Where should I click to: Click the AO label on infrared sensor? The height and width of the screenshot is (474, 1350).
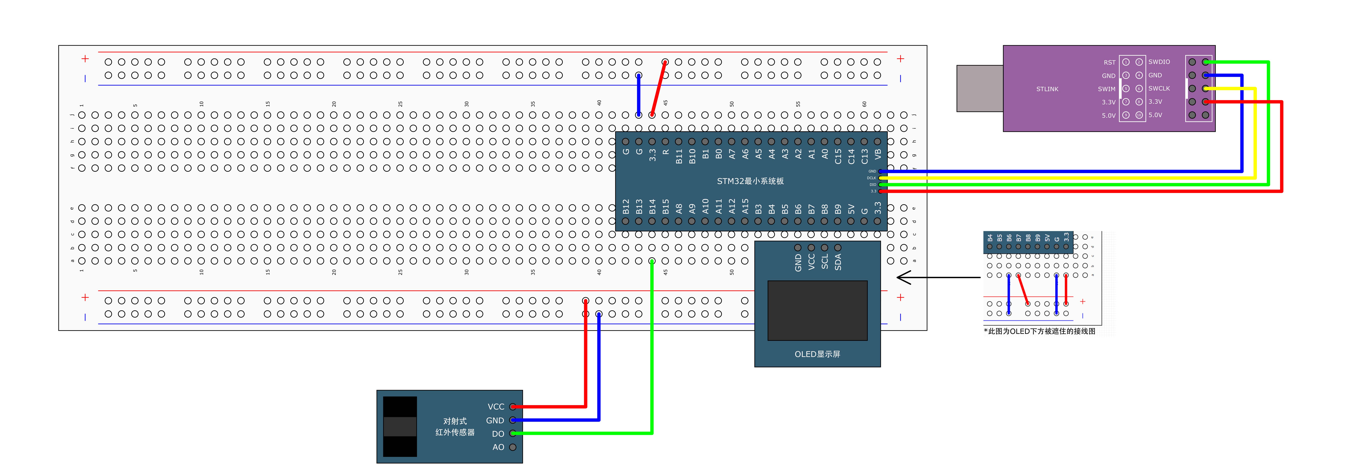pos(498,447)
